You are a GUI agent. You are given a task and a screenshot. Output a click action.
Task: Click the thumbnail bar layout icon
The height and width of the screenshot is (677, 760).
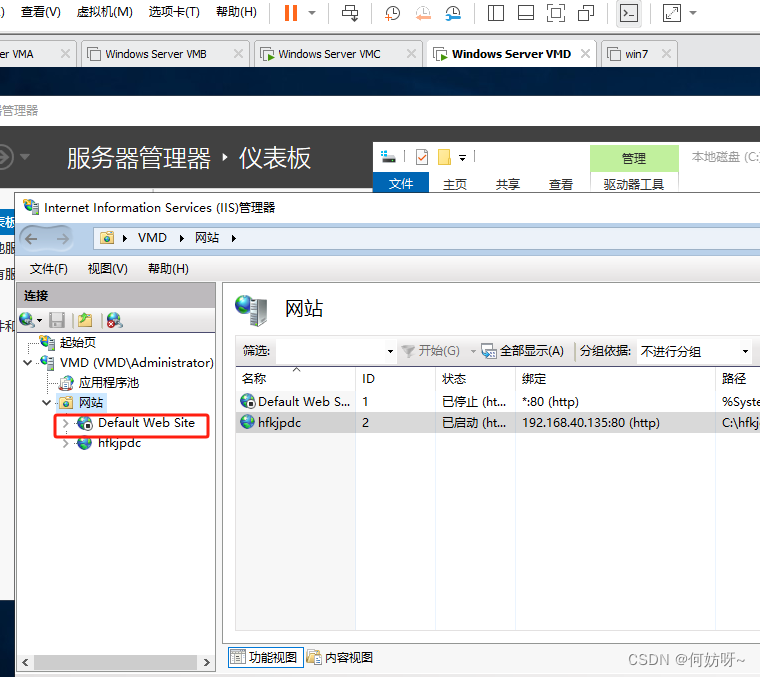point(526,13)
